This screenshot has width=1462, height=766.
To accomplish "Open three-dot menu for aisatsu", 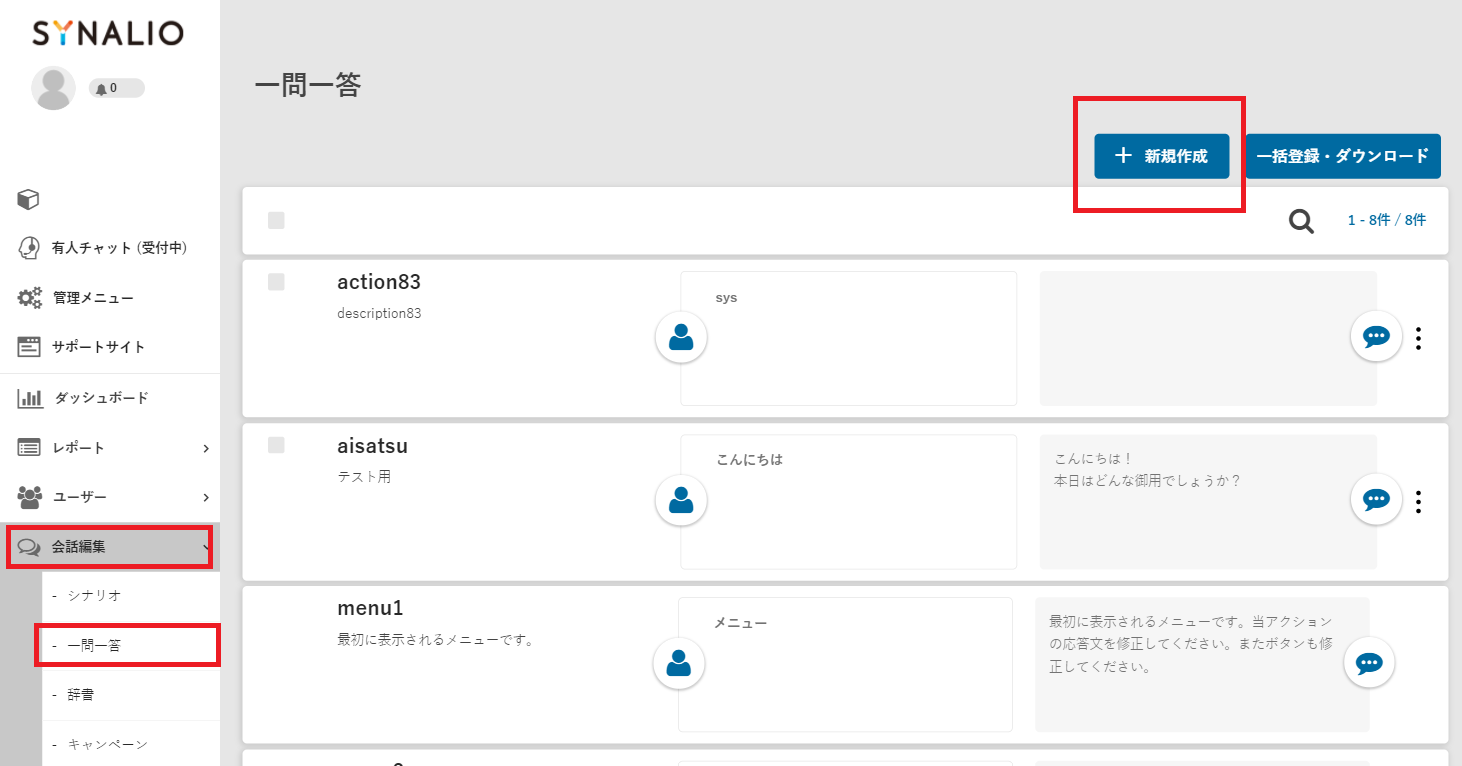I will [1418, 500].
